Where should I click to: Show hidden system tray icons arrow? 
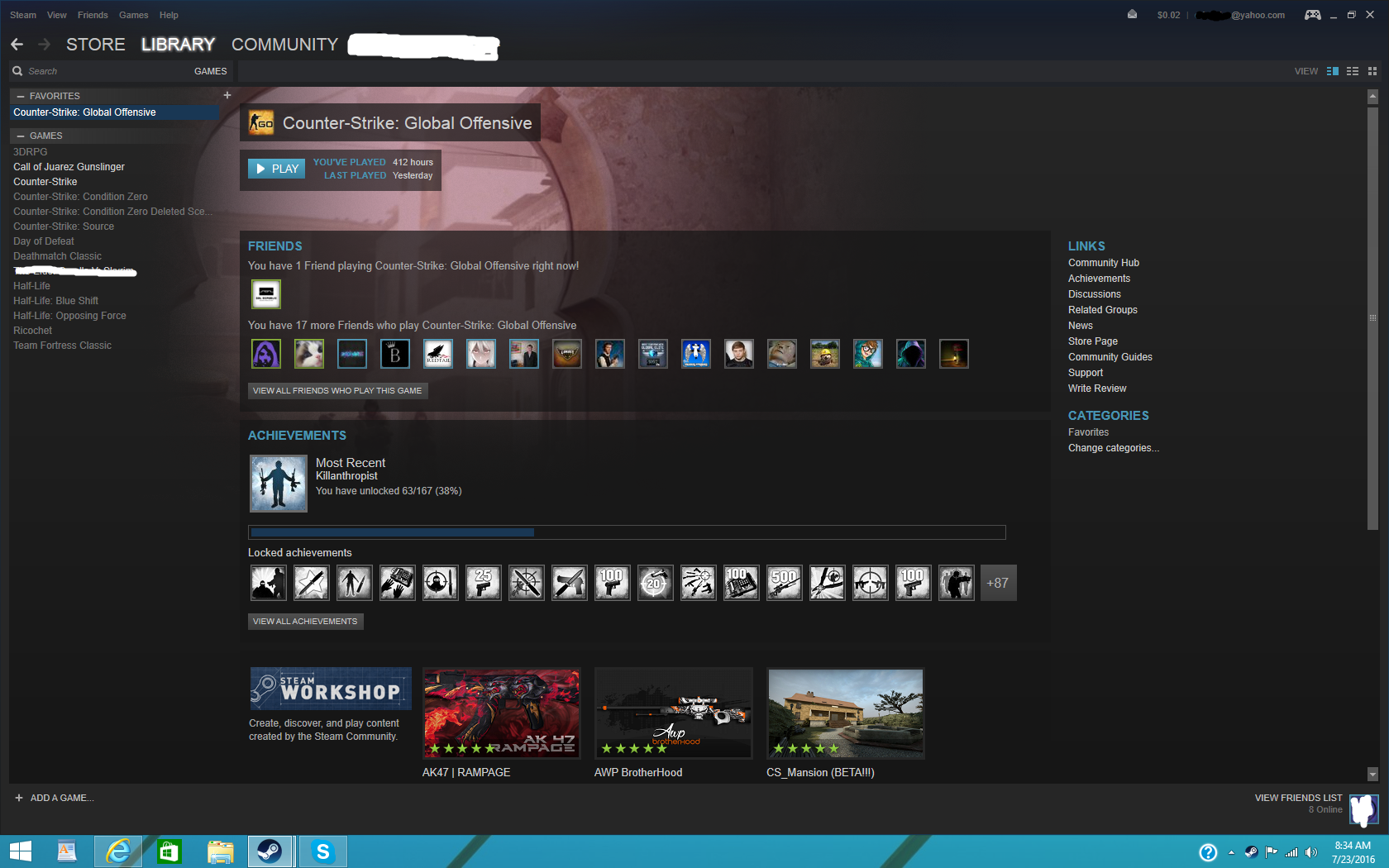coord(1231,852)
